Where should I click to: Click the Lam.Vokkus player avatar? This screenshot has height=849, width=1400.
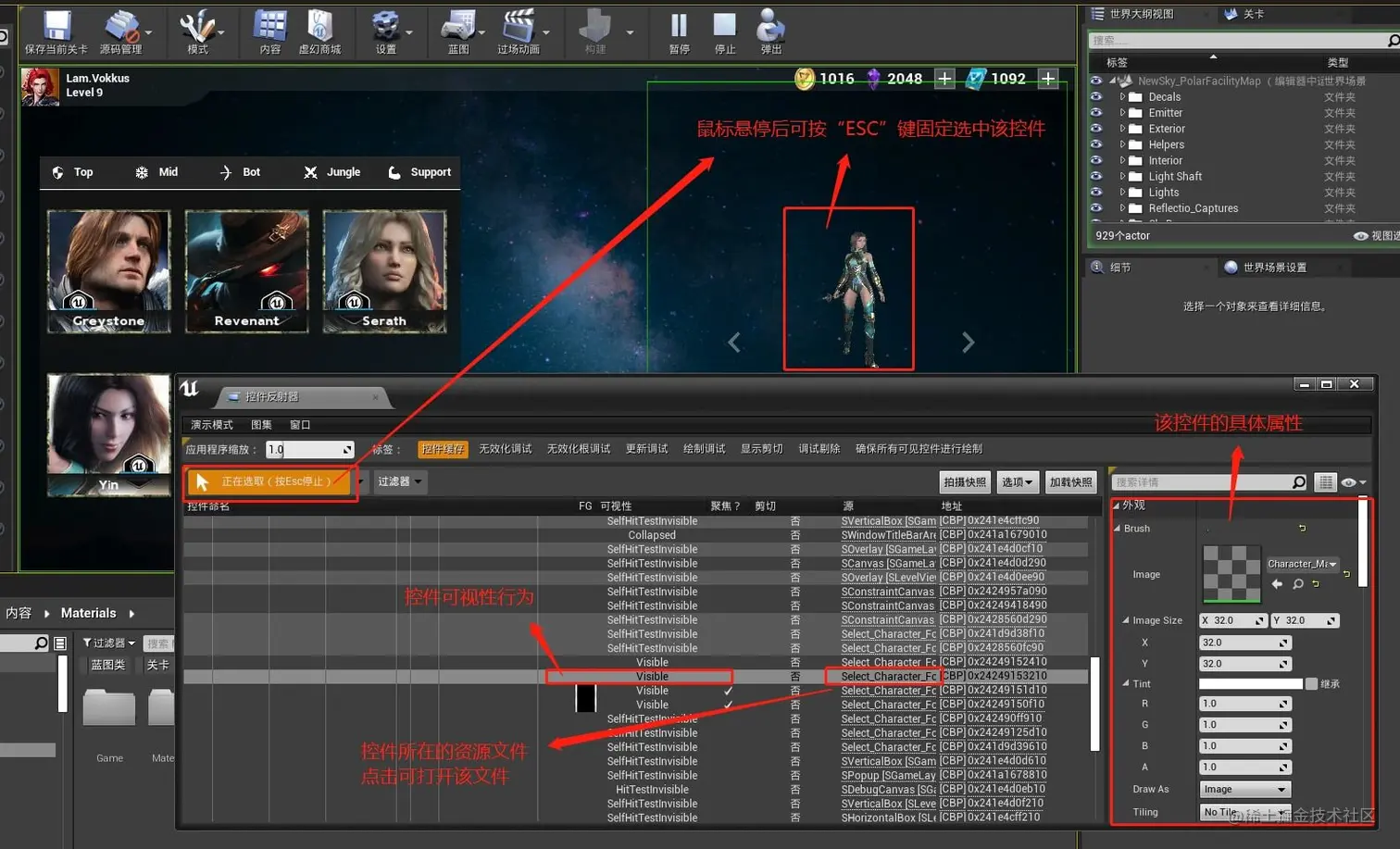point(41,86)
